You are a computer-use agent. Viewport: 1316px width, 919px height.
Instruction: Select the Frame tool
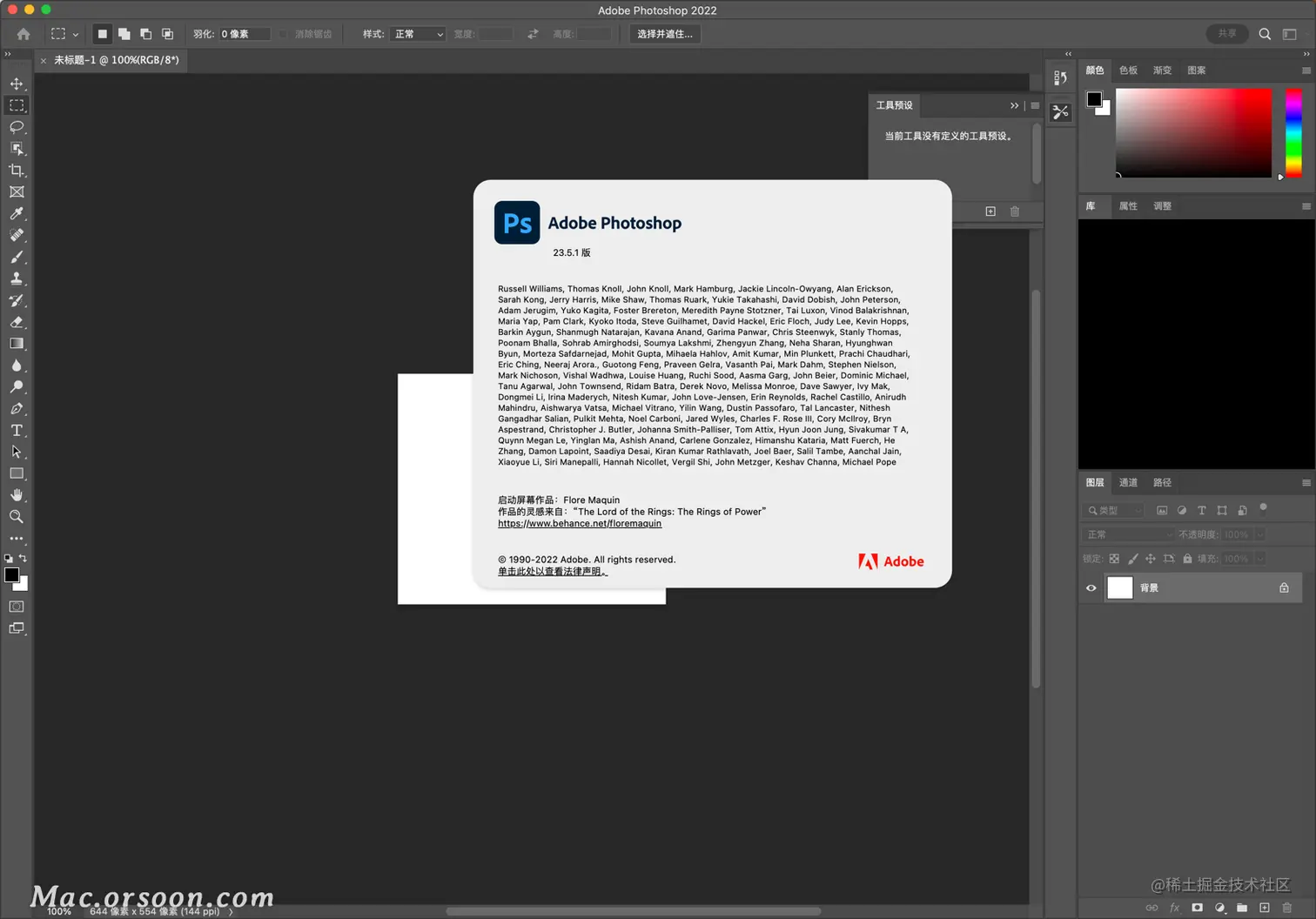point(17,192)
